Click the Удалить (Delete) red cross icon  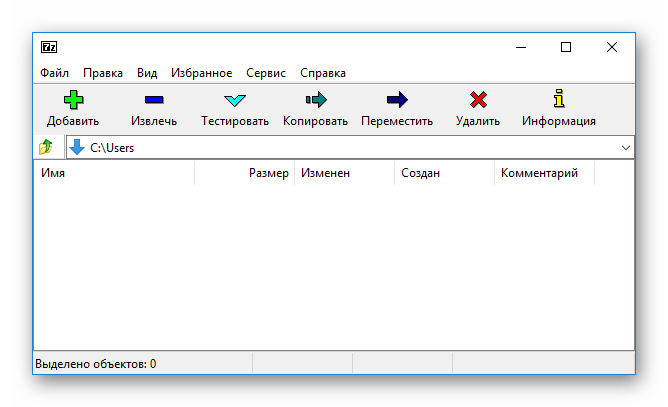coord(478,100)
